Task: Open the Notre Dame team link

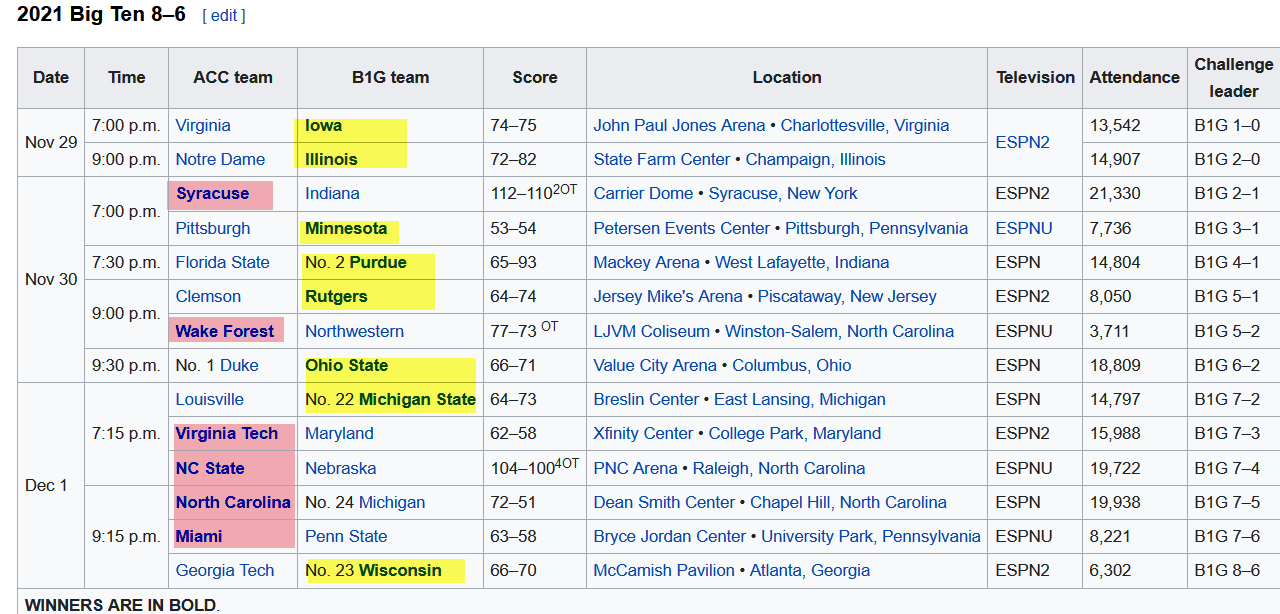Action: 220,159
